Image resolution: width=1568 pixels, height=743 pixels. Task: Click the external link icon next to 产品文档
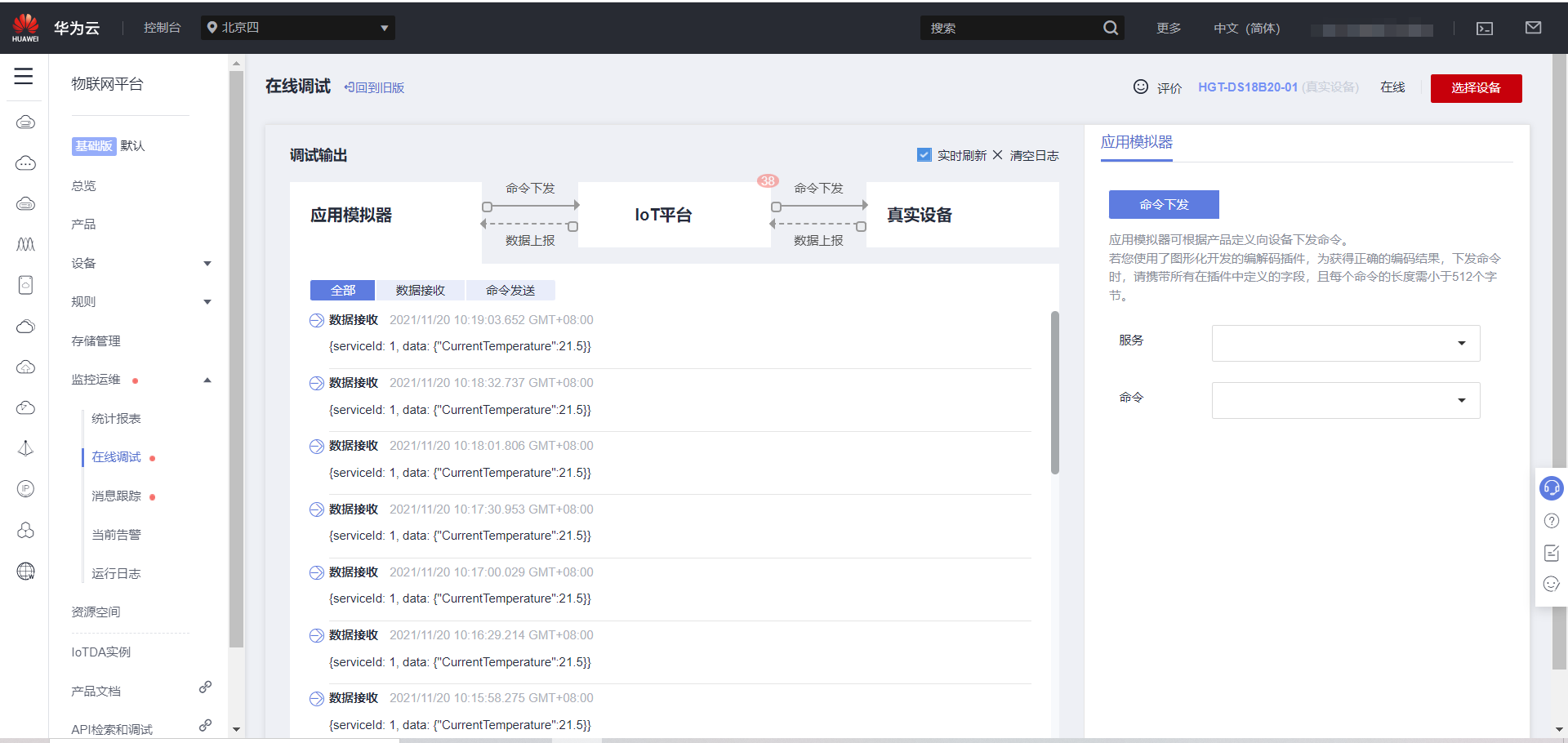pos(205,687)
